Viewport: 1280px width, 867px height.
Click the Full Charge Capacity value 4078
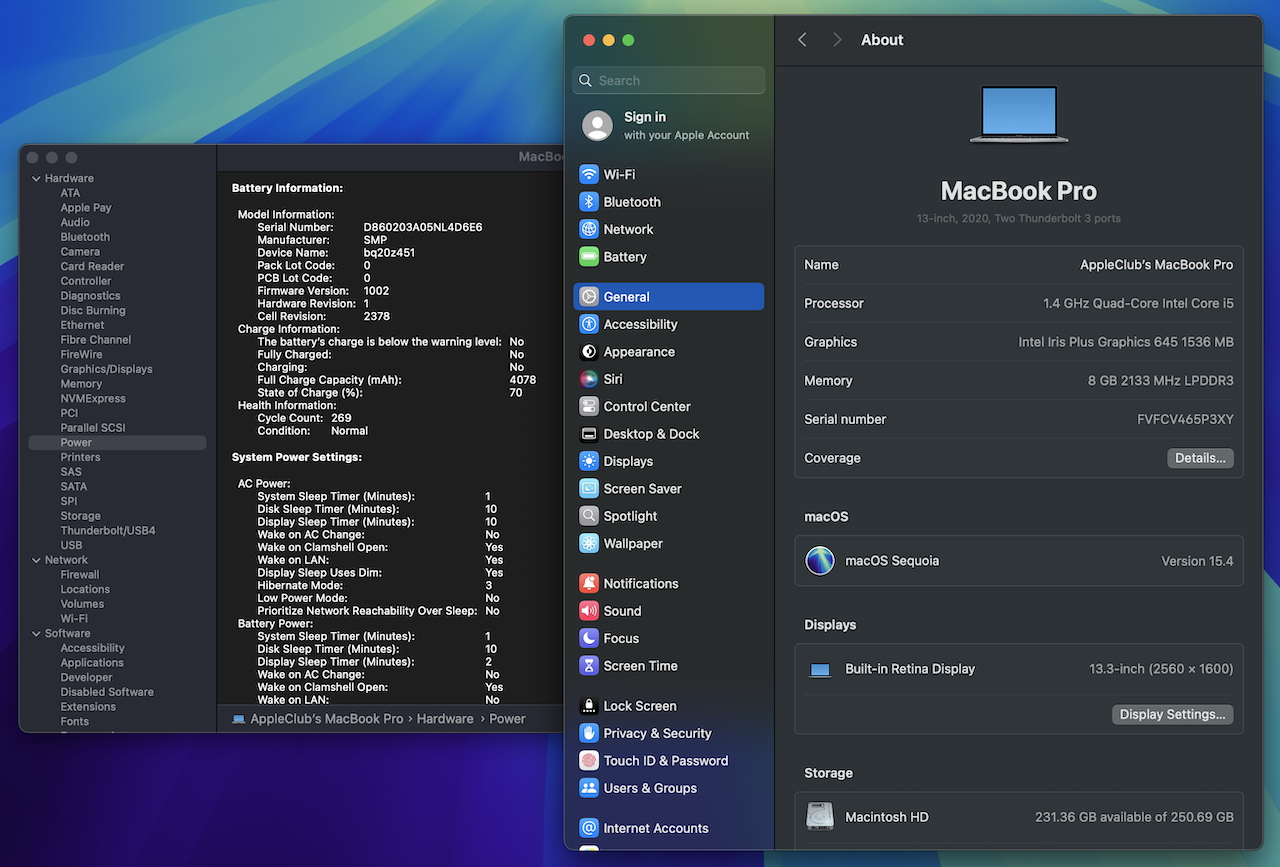coord(523,380)
